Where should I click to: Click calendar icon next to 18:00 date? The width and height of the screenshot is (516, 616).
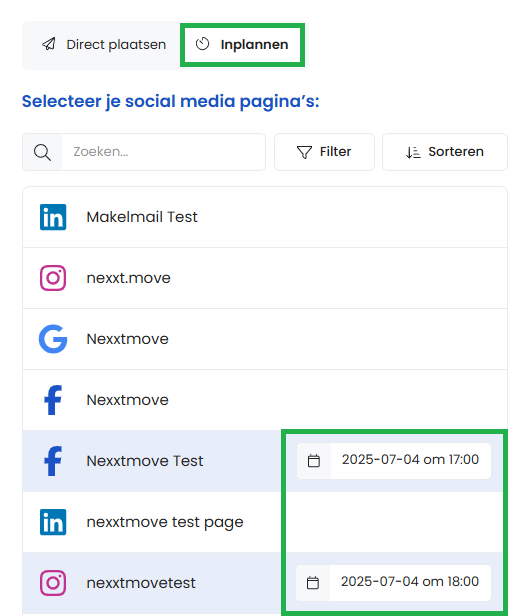[313, 583]
